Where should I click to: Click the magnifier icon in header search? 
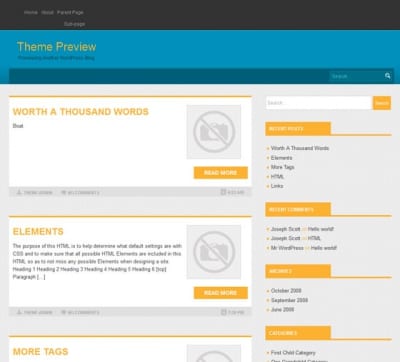[x=387, y=76]
